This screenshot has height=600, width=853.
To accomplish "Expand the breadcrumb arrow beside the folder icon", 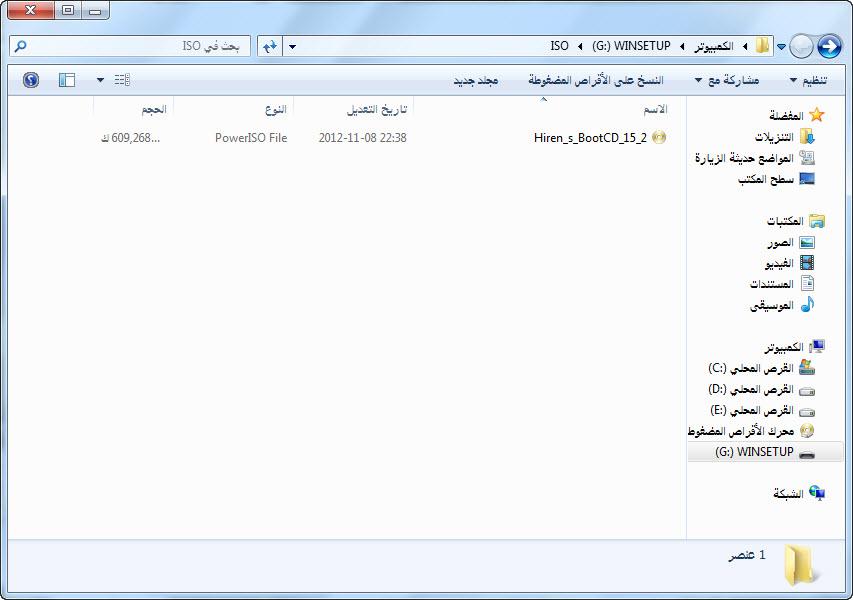I will [x=745, y=46].
